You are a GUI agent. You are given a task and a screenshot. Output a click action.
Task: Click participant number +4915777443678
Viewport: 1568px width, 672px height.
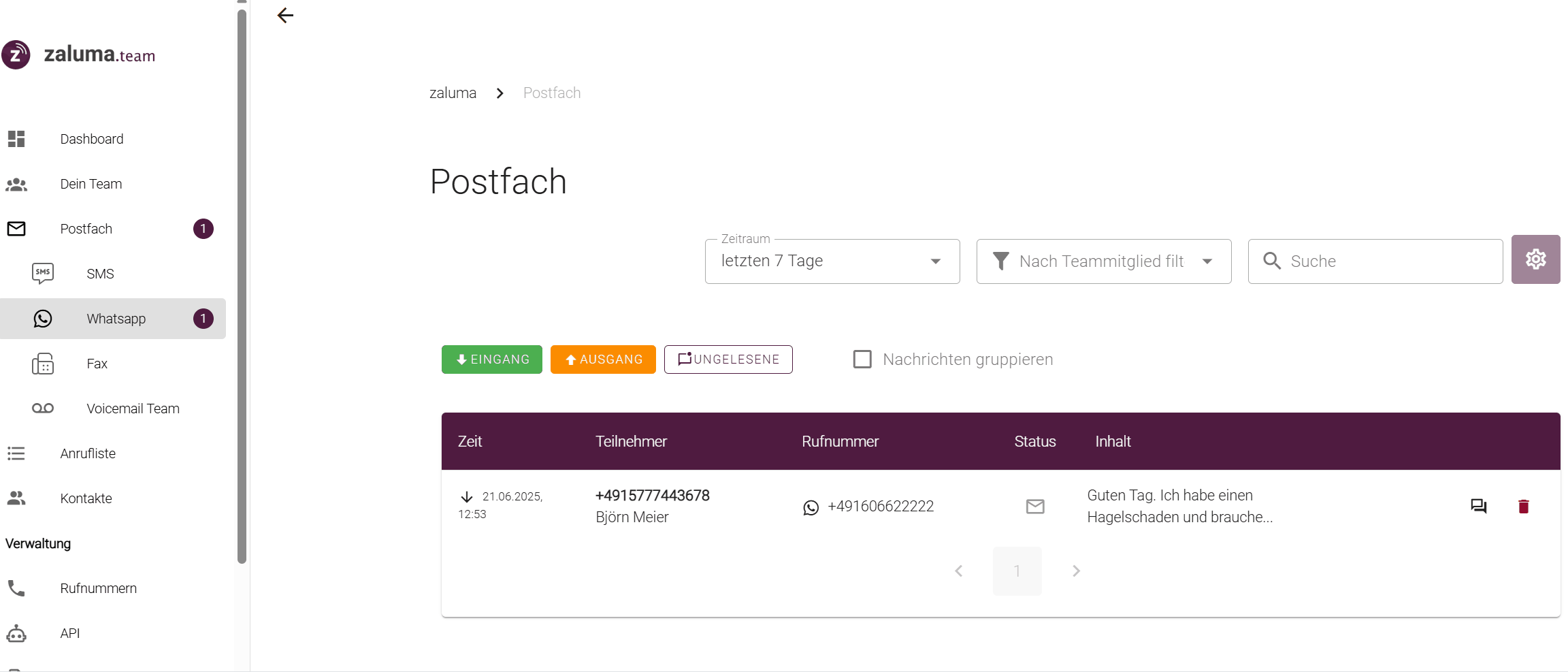pos(653,496)
